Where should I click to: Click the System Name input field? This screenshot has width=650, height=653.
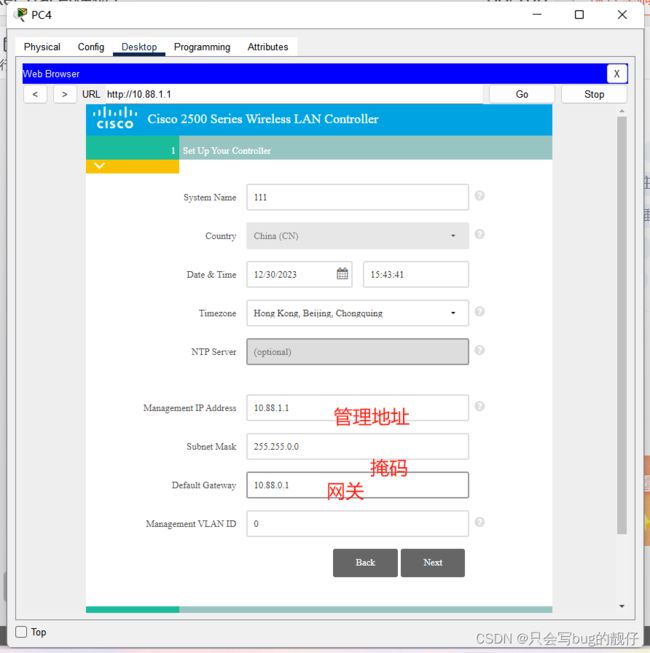[x=357, y=197]
